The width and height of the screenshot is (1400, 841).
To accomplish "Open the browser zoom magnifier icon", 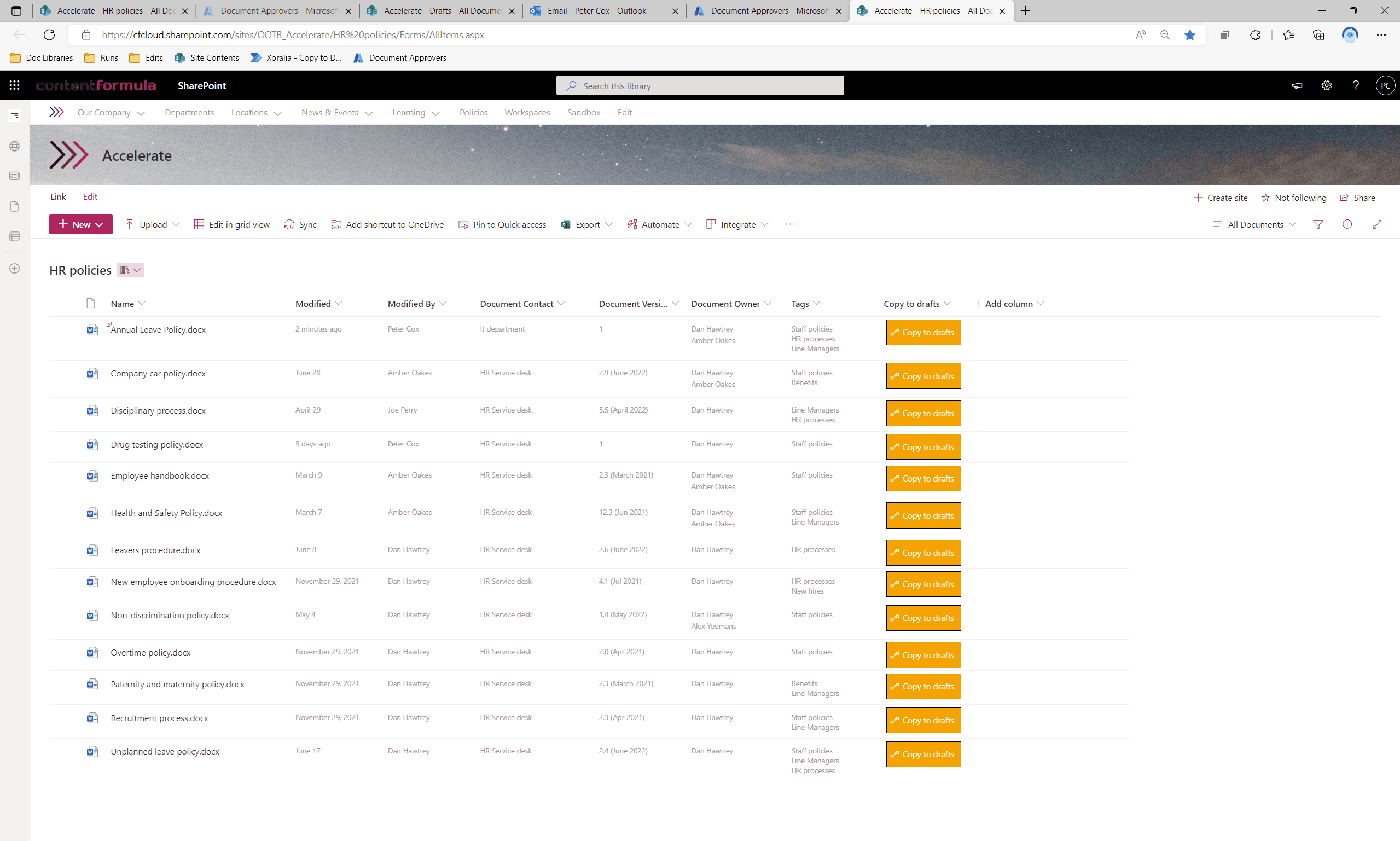I will click(1165, 34).
